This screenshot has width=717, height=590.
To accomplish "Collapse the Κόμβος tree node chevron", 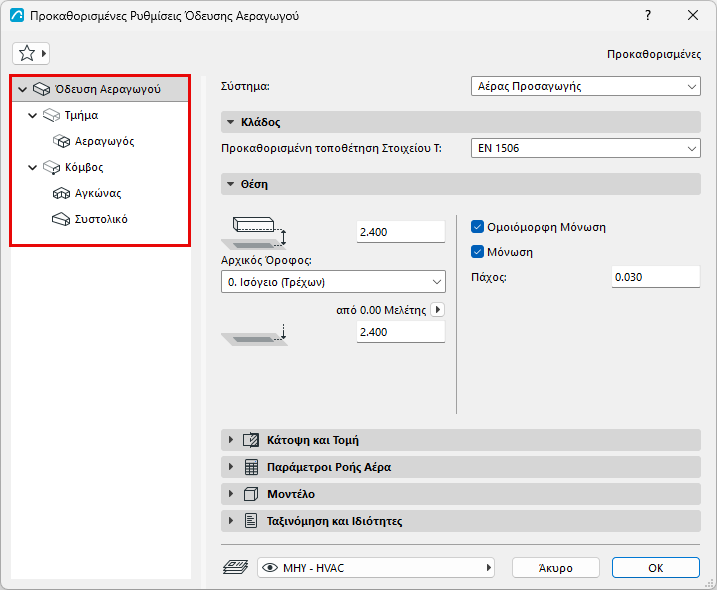I will click(x=32, y=167).
